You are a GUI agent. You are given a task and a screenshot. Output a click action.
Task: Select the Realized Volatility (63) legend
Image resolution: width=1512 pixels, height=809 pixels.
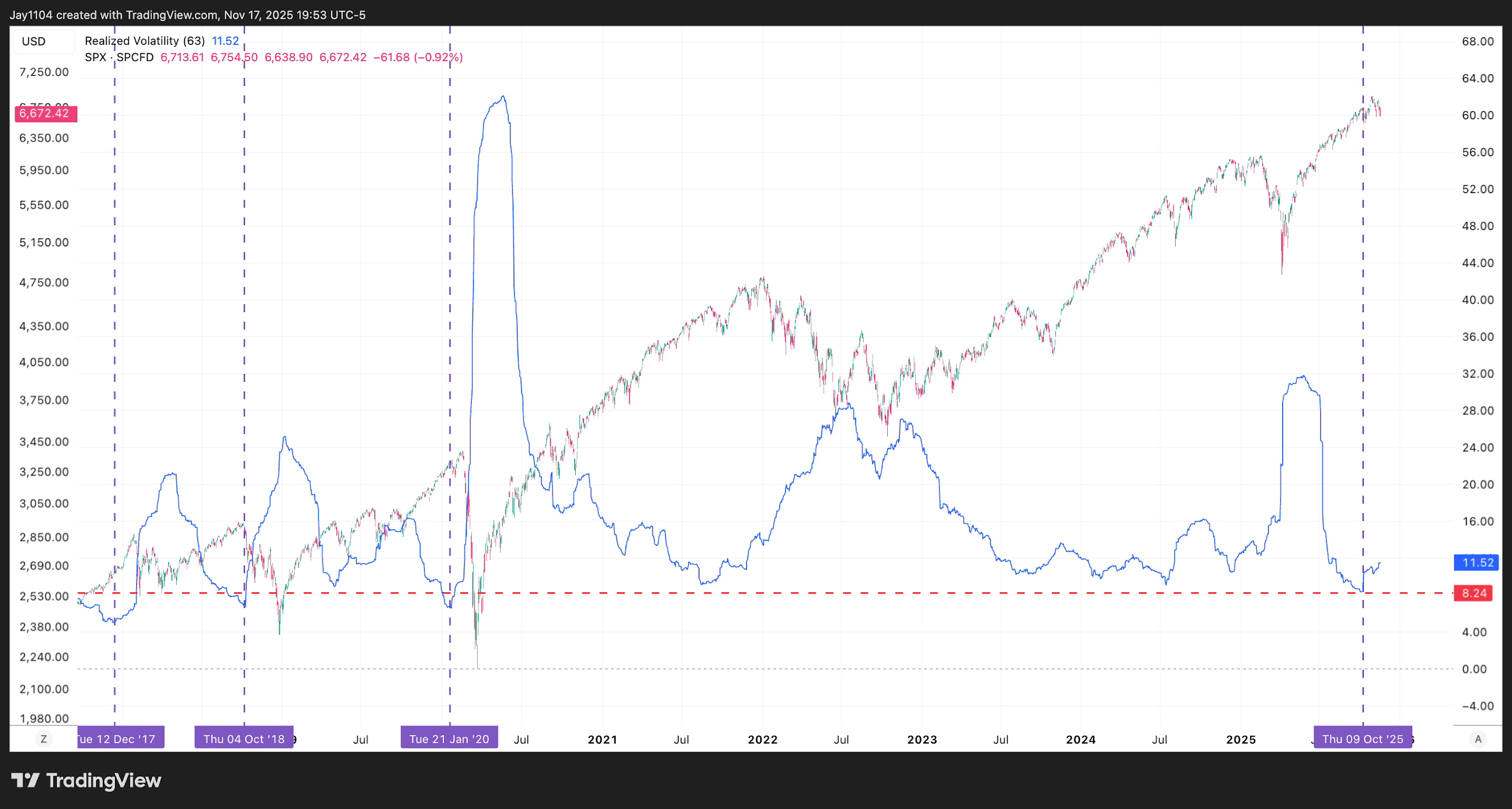(x=145, y=41)
